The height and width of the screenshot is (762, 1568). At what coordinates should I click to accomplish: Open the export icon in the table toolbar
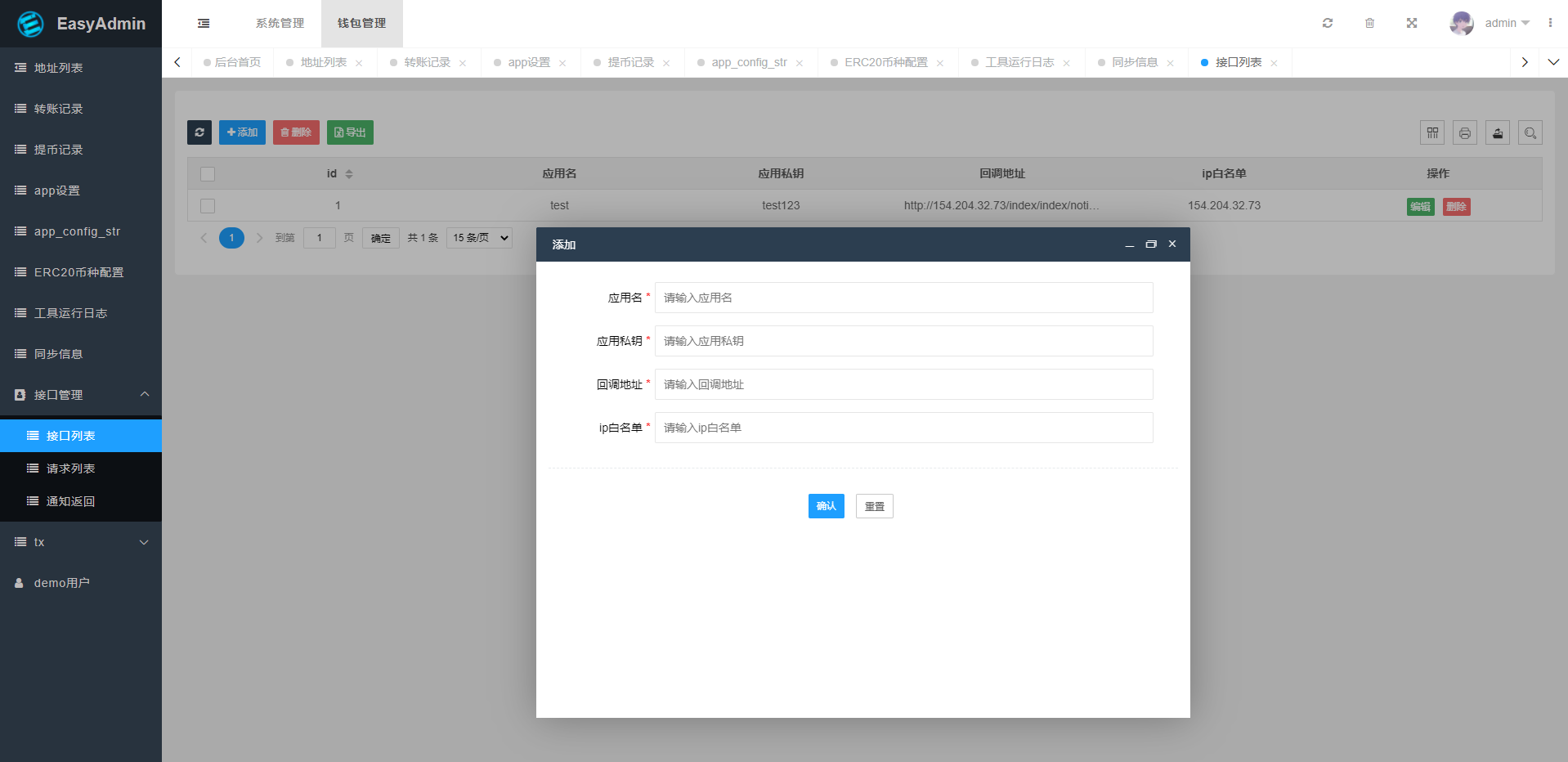click(x=1497, y=132)
